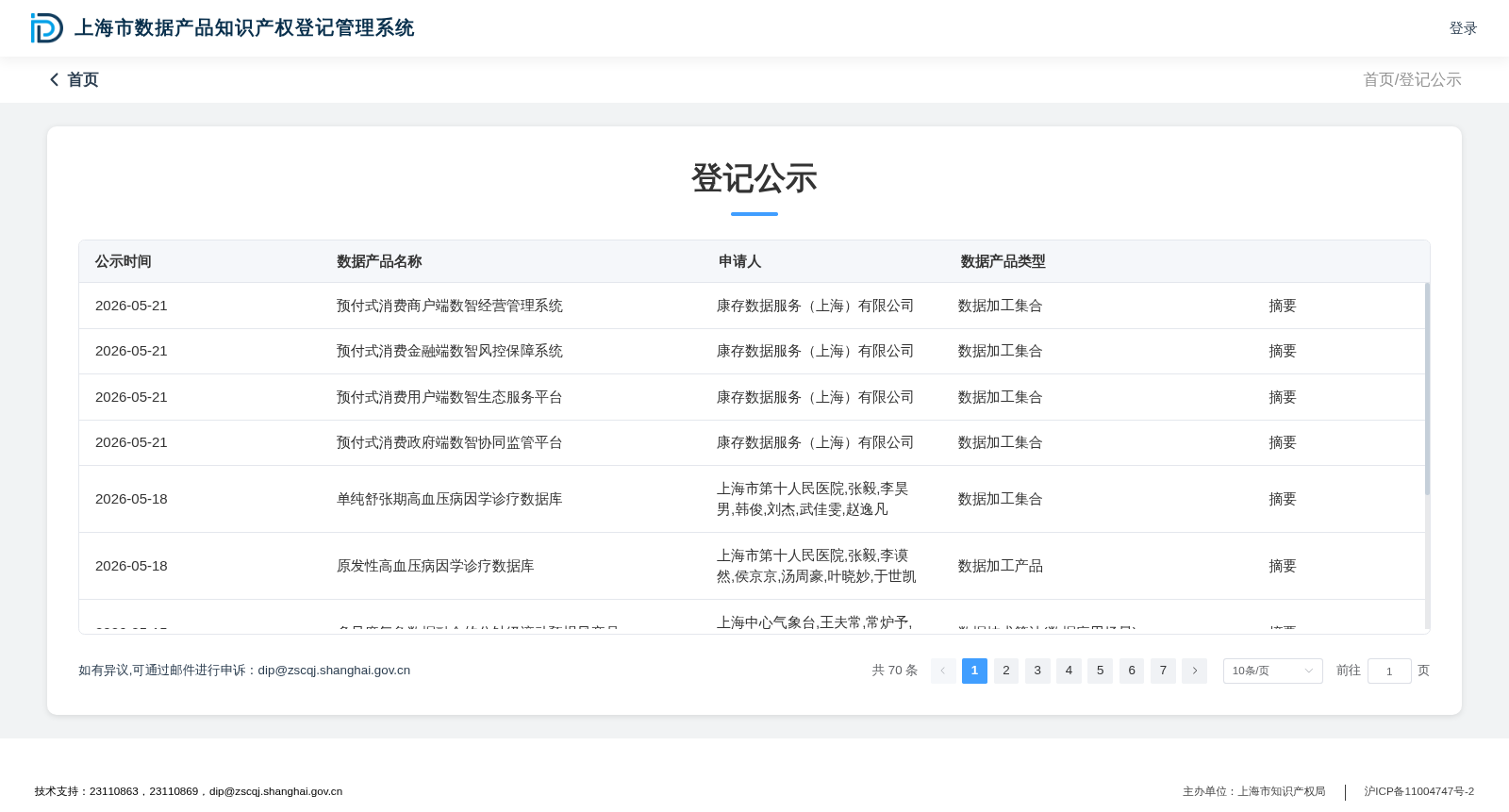Click the 数据加工产品 type cell
This screenshot has height=812, width=1509.
pyautogui.click(x=1001, y=566)
